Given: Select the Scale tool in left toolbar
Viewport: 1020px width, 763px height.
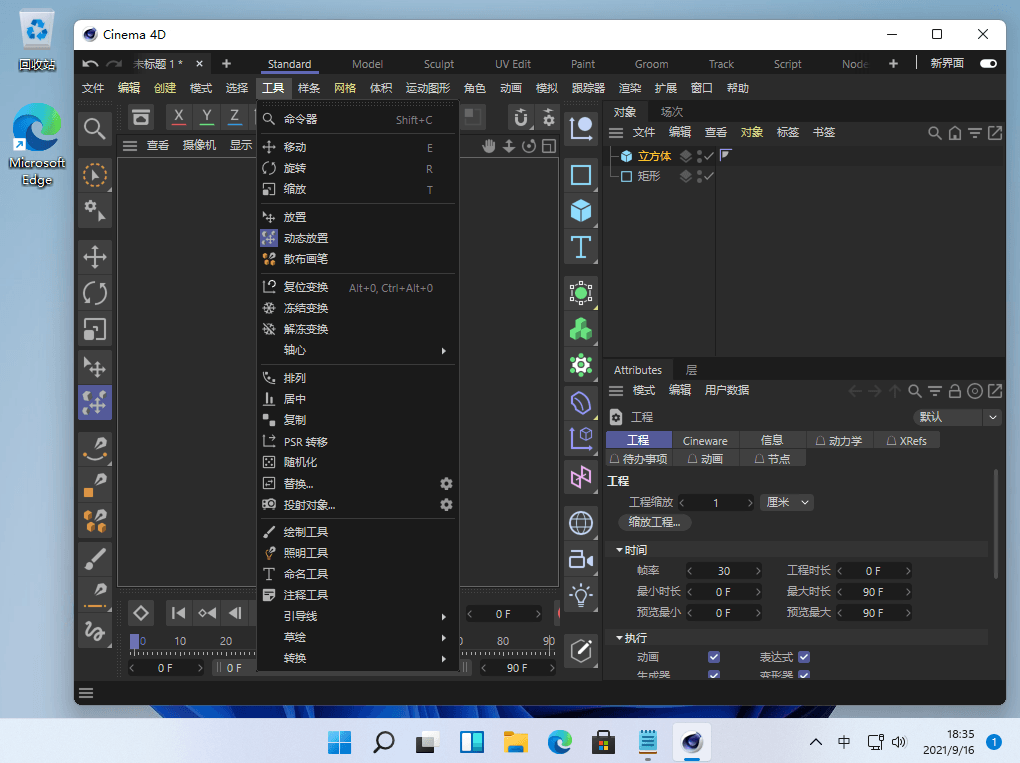Looking at the screenshot, I should 95,330.
